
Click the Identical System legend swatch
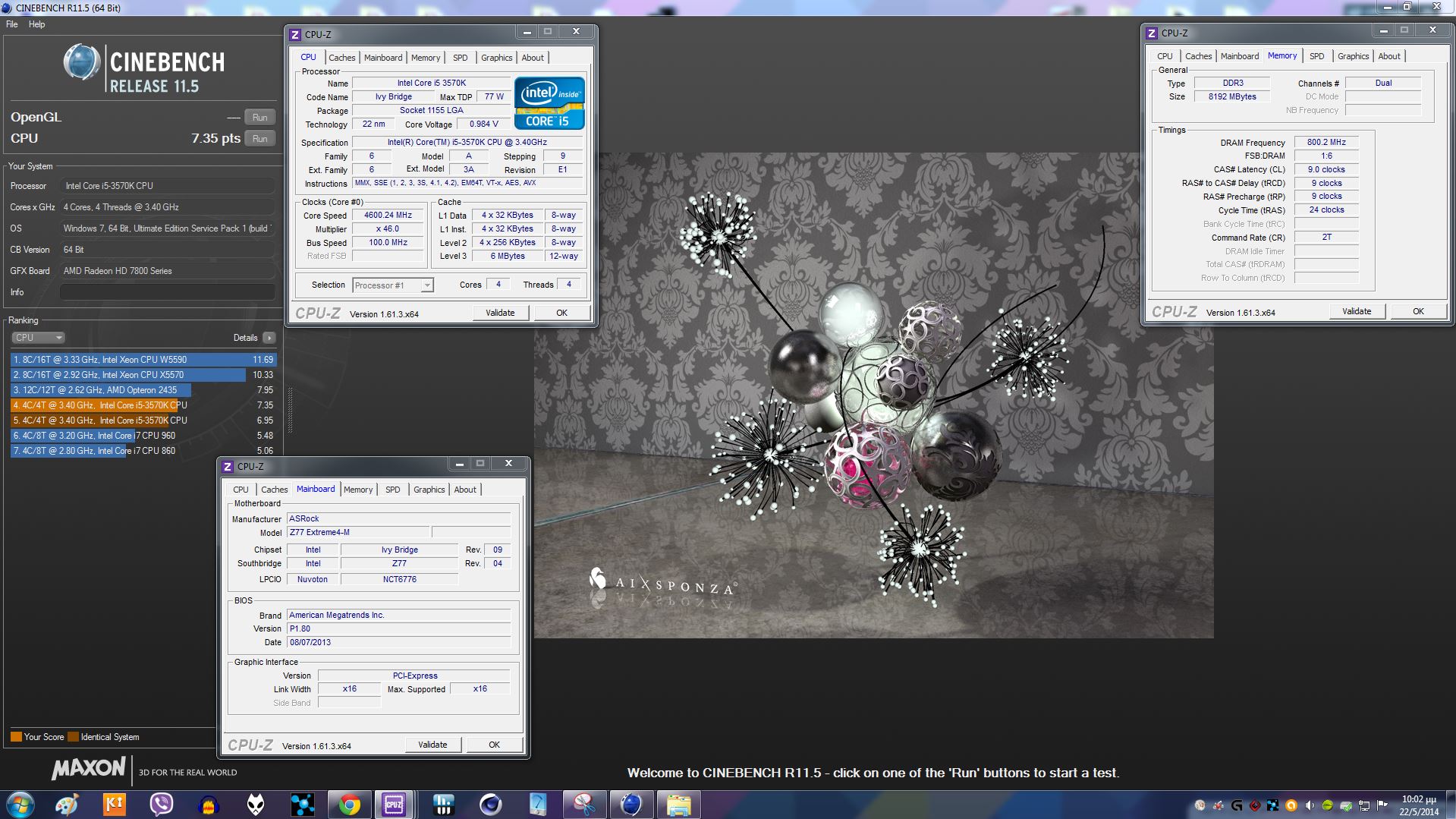pyautogui.click(x=73, y=737)
